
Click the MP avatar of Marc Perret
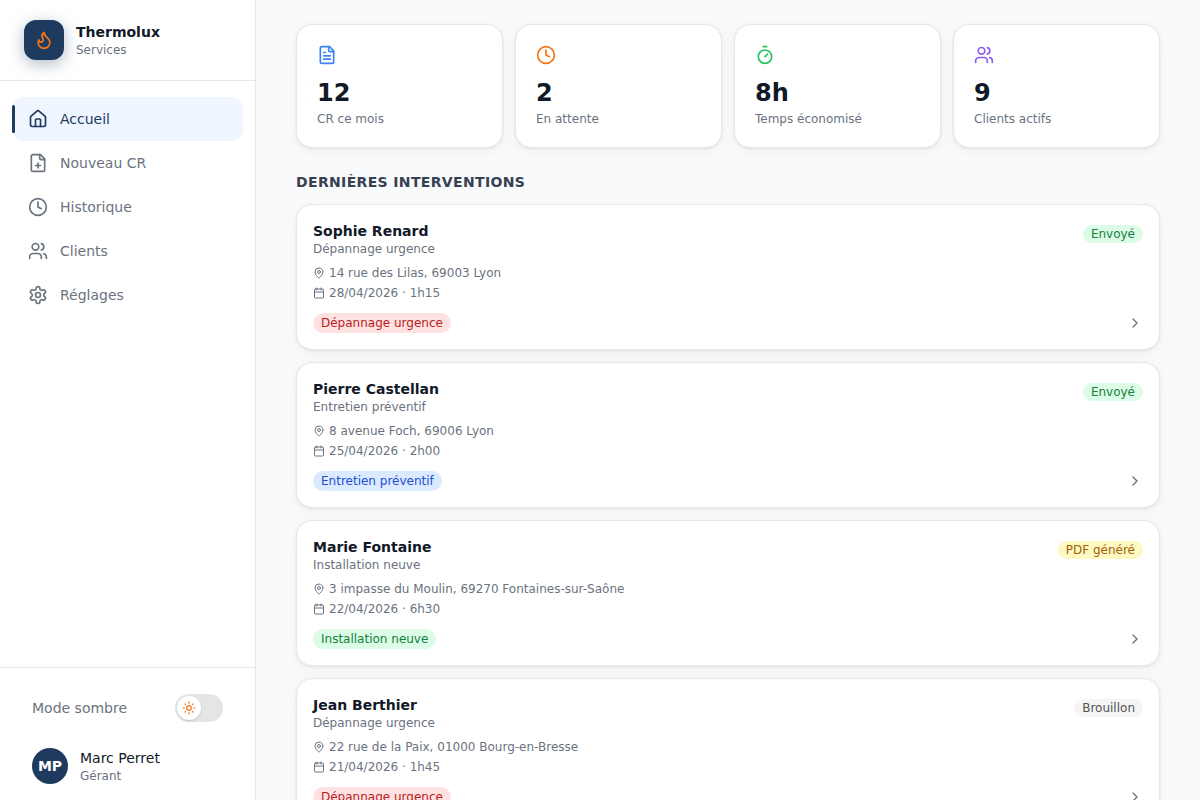[50, 766]
